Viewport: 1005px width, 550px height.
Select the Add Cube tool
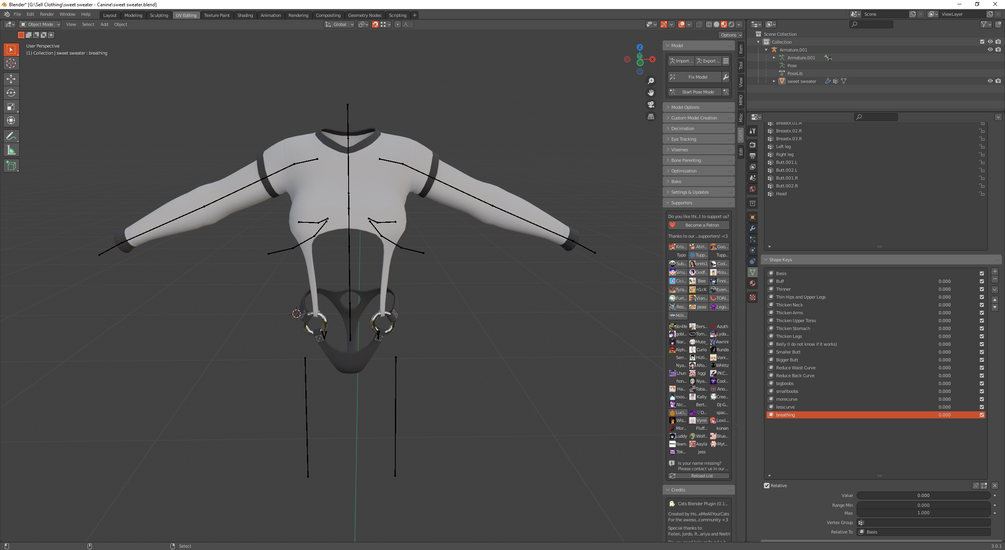point(11,165)
